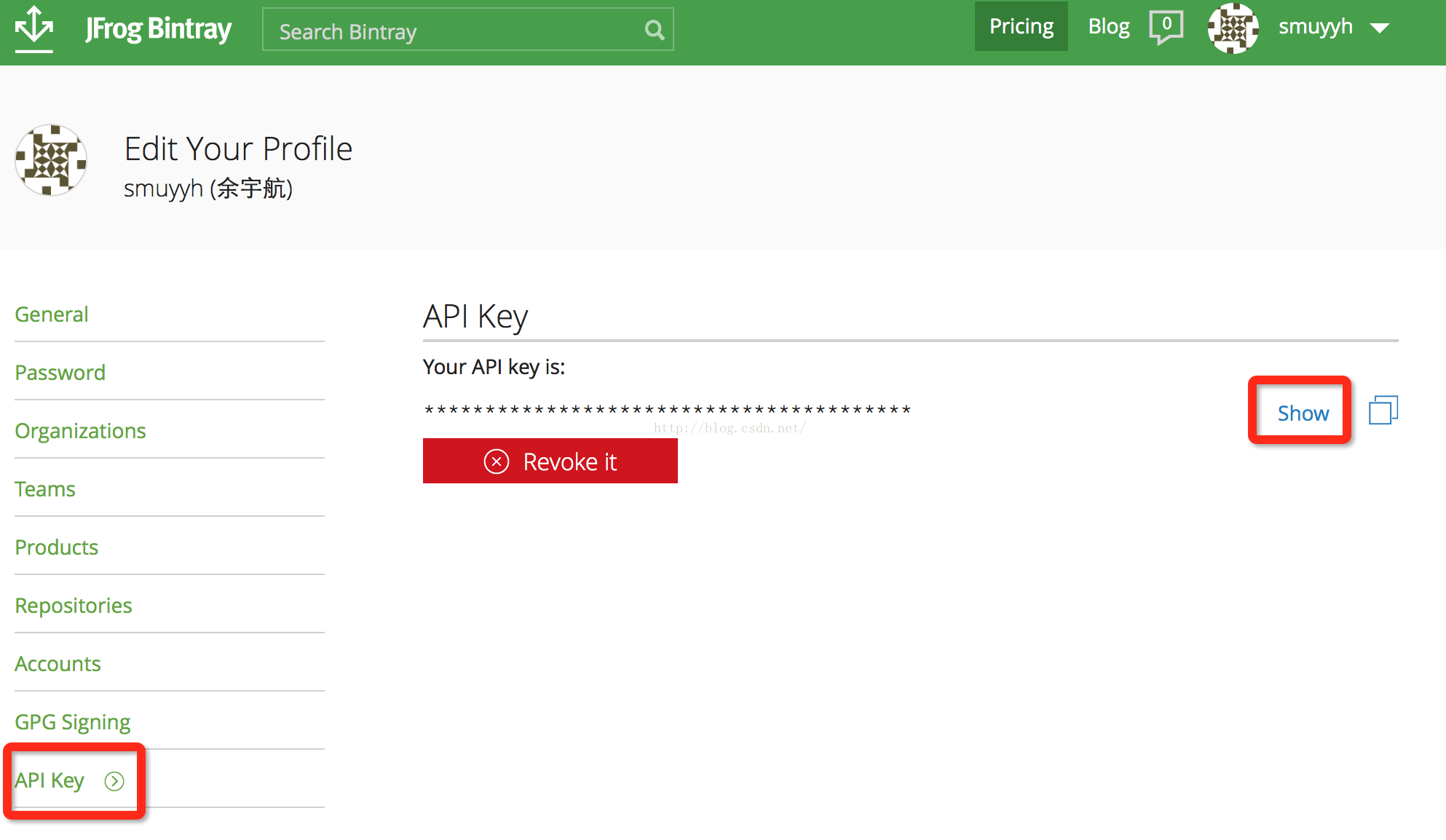1446x840 pixels.
Task: Copy the API key with the copy icon
Action: click(1383, 410)
